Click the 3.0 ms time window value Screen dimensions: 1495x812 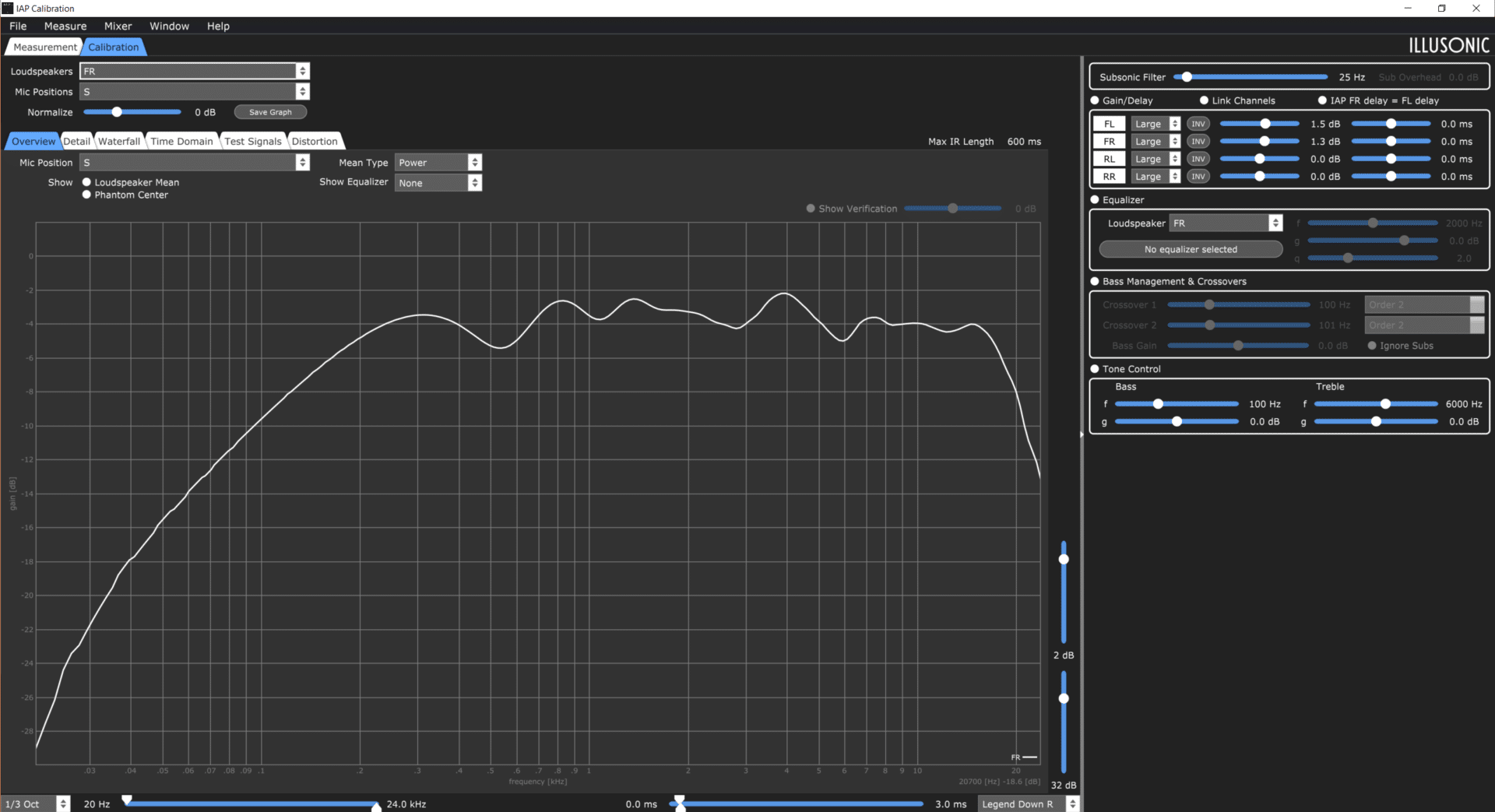pyautogui.click(x=951, y=804)
